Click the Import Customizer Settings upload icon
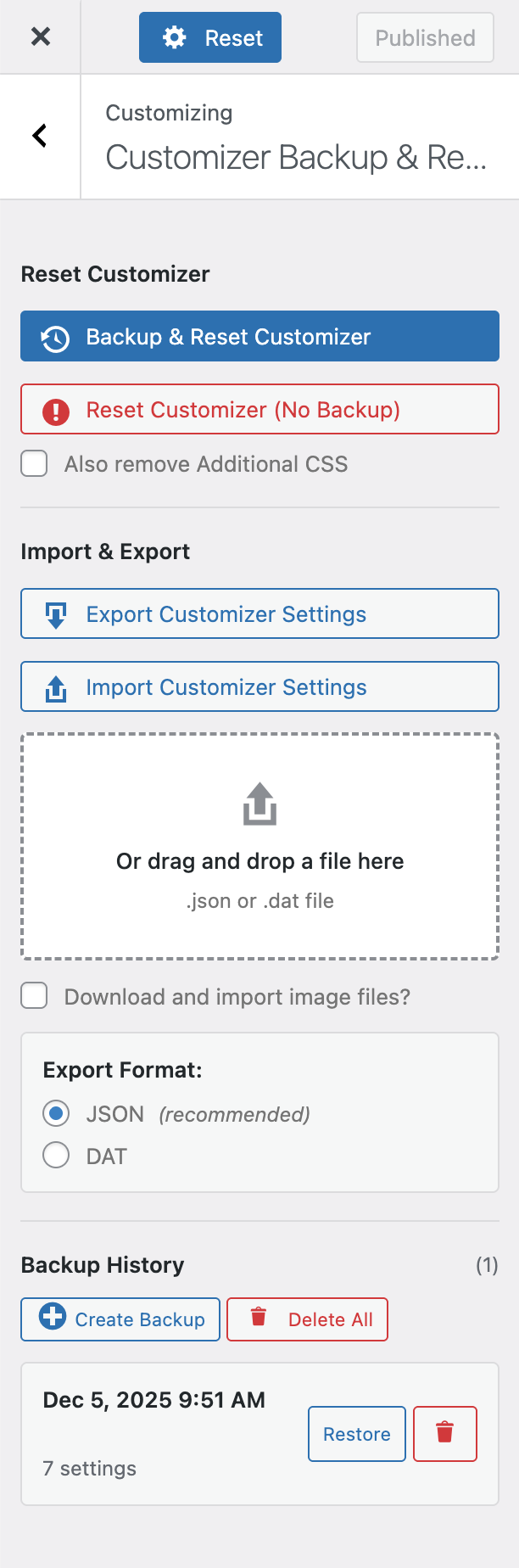This screenshot has width=519, height=1568. pos(56,688)
